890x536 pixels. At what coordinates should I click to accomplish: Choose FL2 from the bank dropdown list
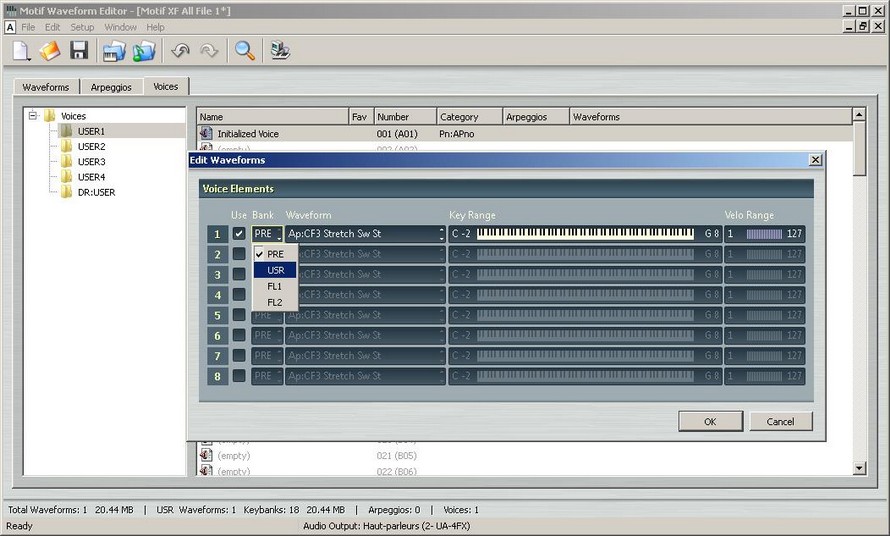point(275,302)
